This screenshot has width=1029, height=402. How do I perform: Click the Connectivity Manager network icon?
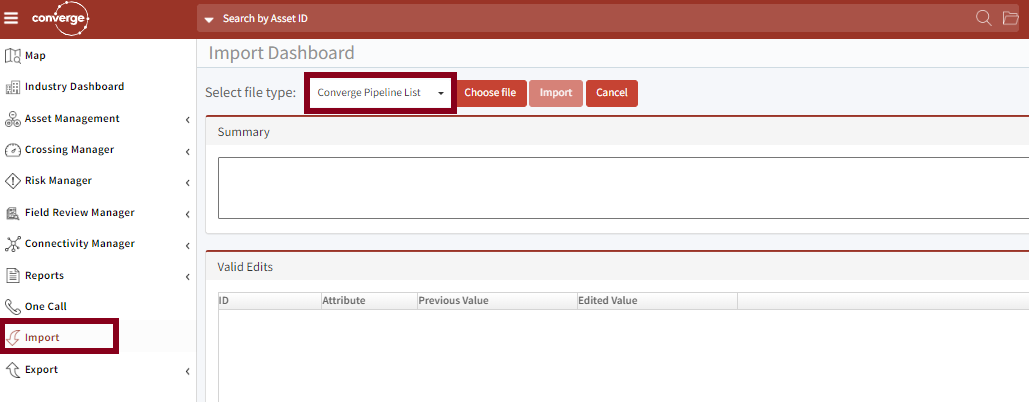click(12, 244)
